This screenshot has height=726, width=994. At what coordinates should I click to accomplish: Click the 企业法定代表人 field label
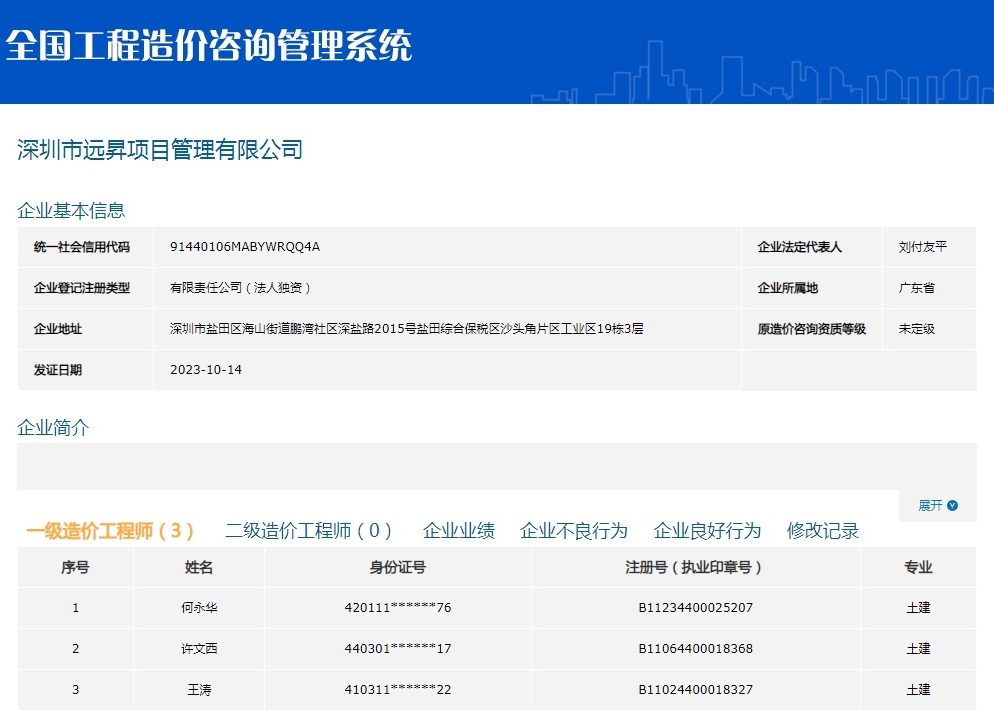coord(799,247)
